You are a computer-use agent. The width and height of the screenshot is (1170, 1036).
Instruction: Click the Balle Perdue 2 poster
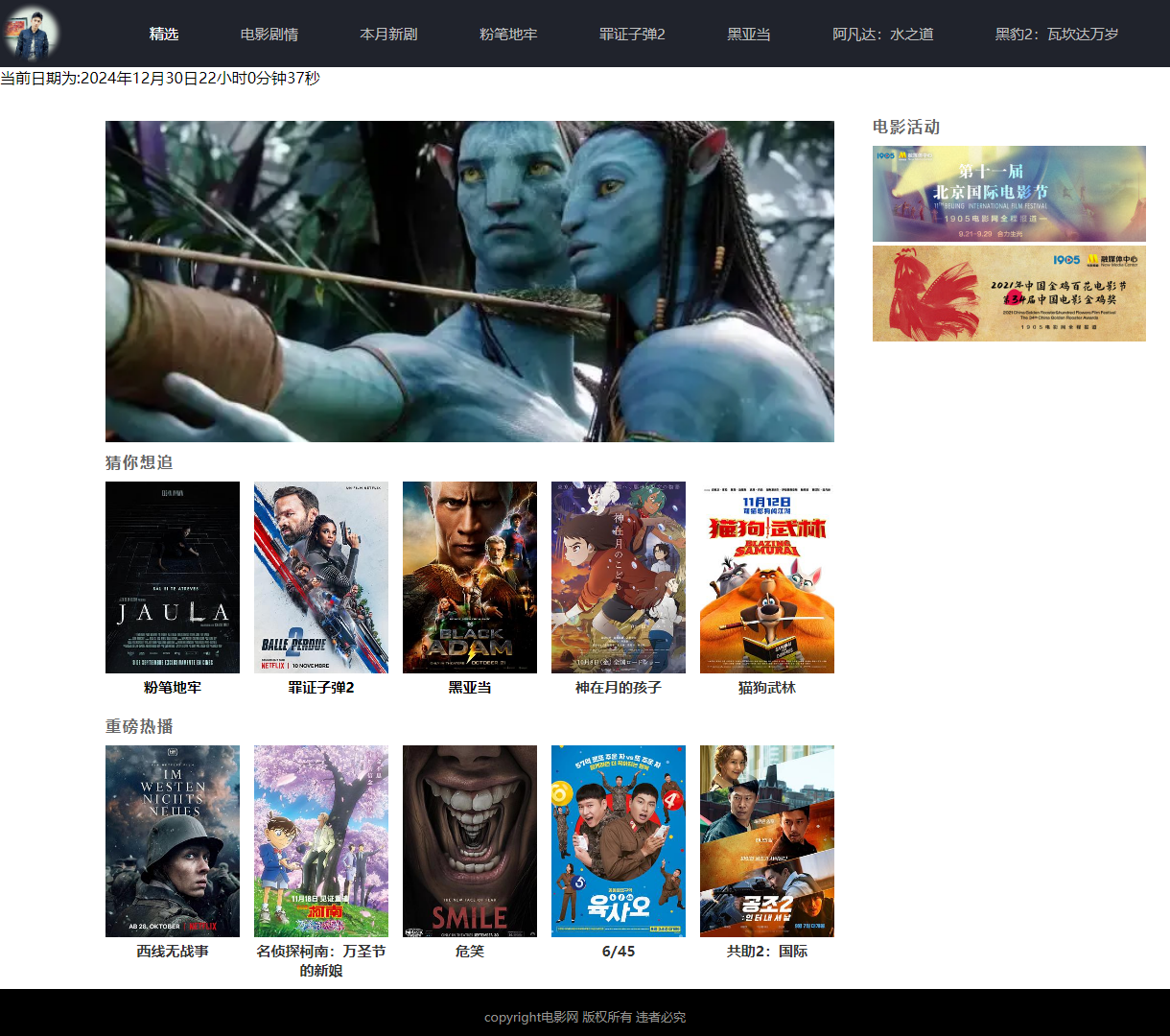coord(321,577)
